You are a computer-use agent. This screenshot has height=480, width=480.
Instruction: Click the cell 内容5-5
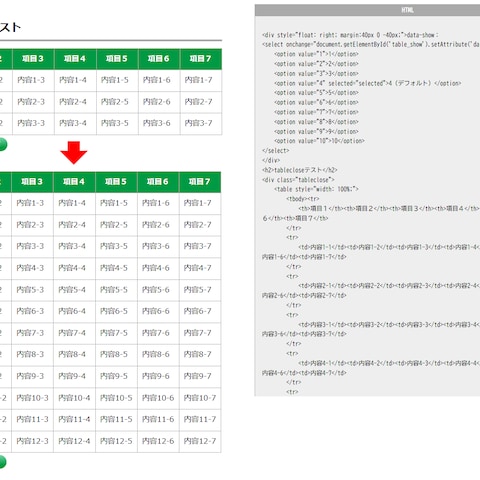pyautogui.click(x=116, y=290)
